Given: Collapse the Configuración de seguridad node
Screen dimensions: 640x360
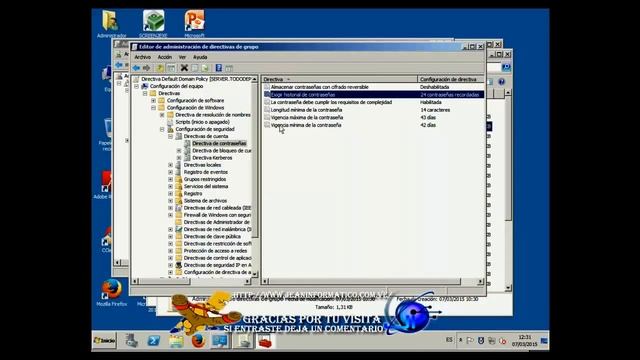Looking at the screenshot, I should click(x=162, y=129).
